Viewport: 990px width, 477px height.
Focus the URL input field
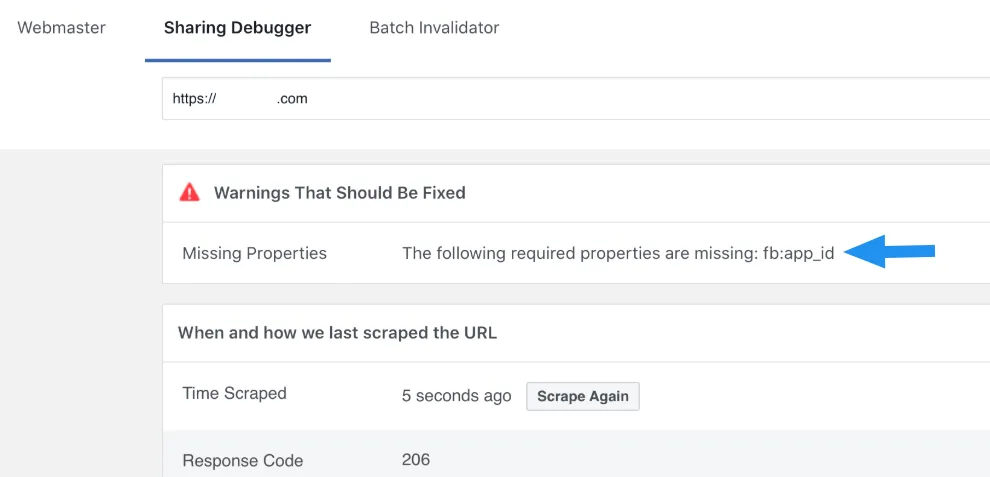tap(576, 99)
